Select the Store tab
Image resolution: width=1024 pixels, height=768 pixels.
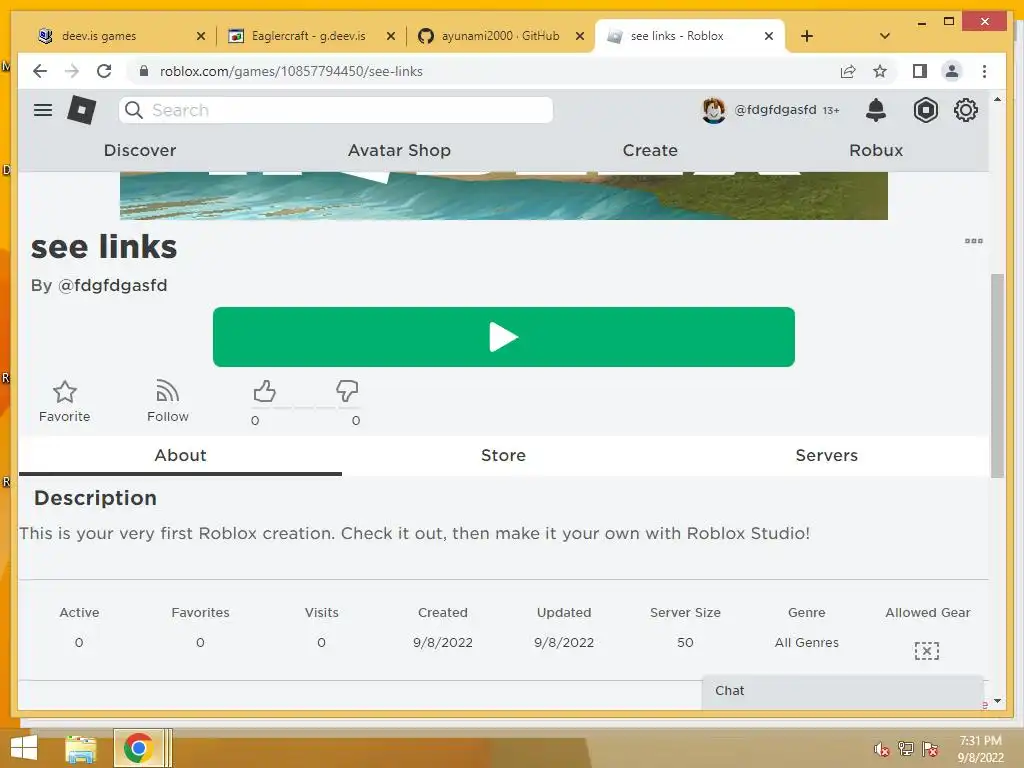[504, 455]
